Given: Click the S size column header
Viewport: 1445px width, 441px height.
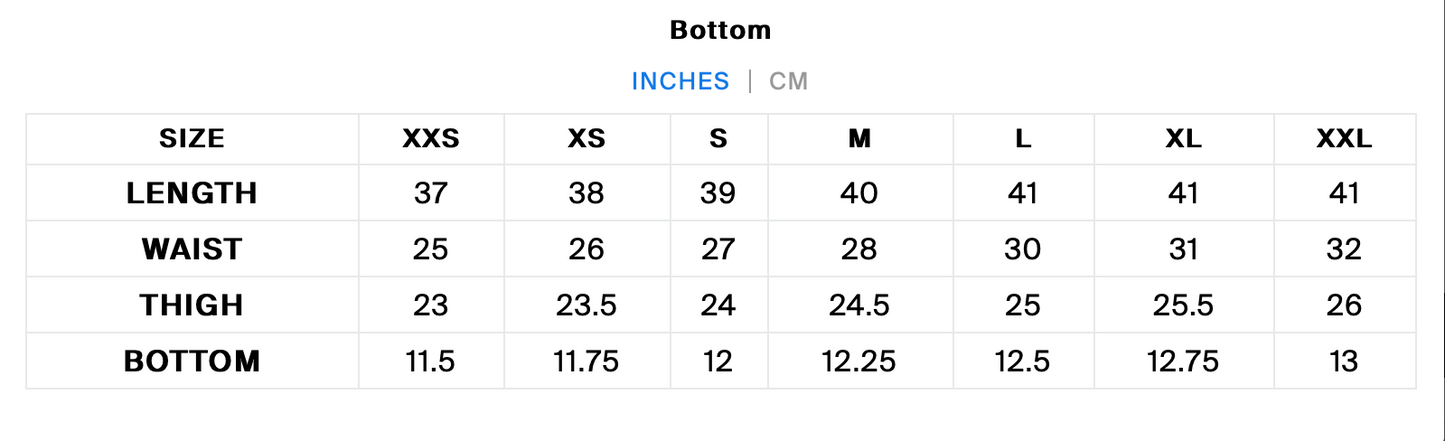Looking at the screenshot, I should [718, 139].
